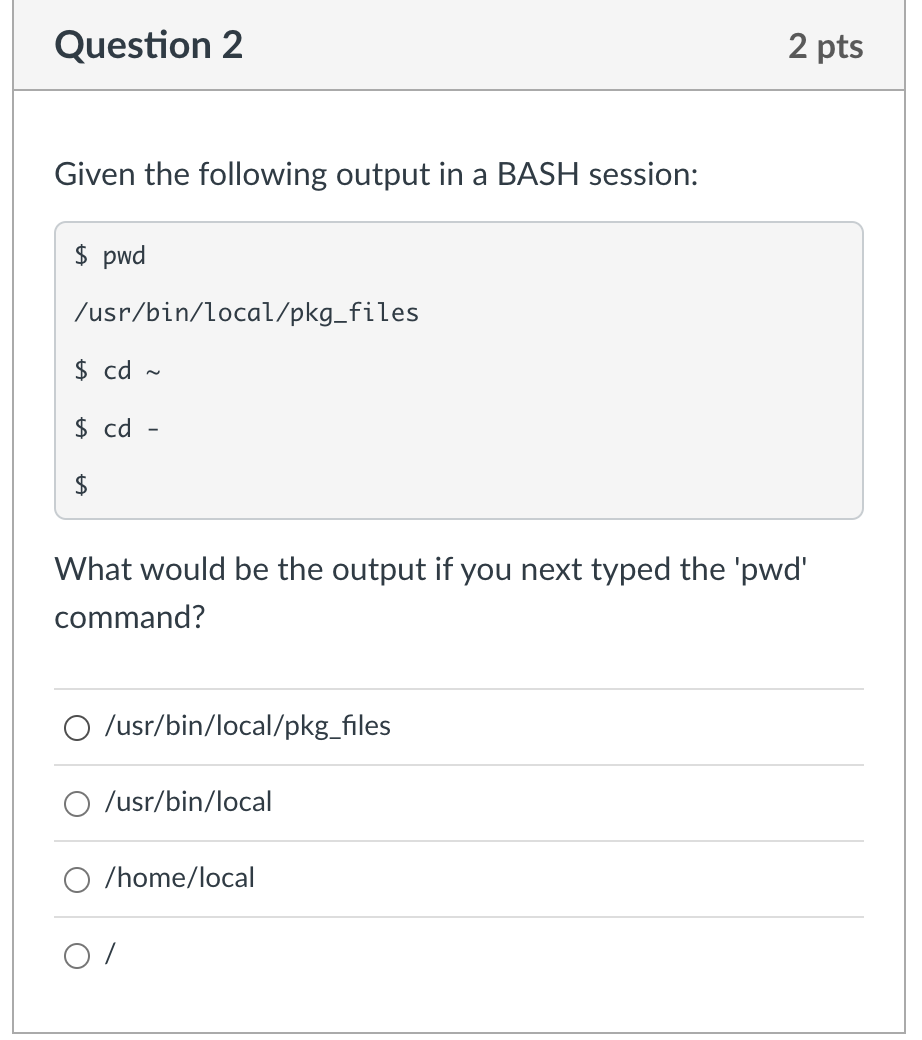The width and height of the screenshot is (922, 1040).
Task: Mark the /home/local radio button
Action: pos(77,880)
